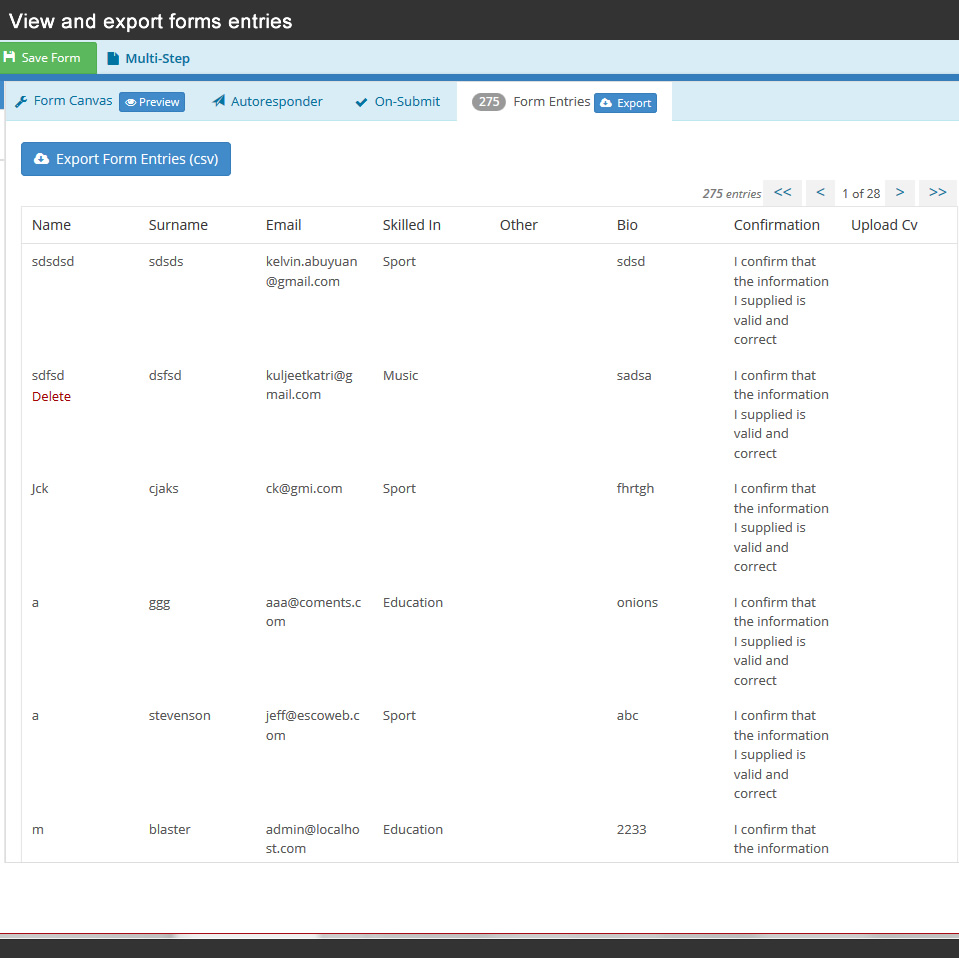Viewport: 959px width, 958px height.
Task: Go to first page of entries
Action: tap(782, 193)
